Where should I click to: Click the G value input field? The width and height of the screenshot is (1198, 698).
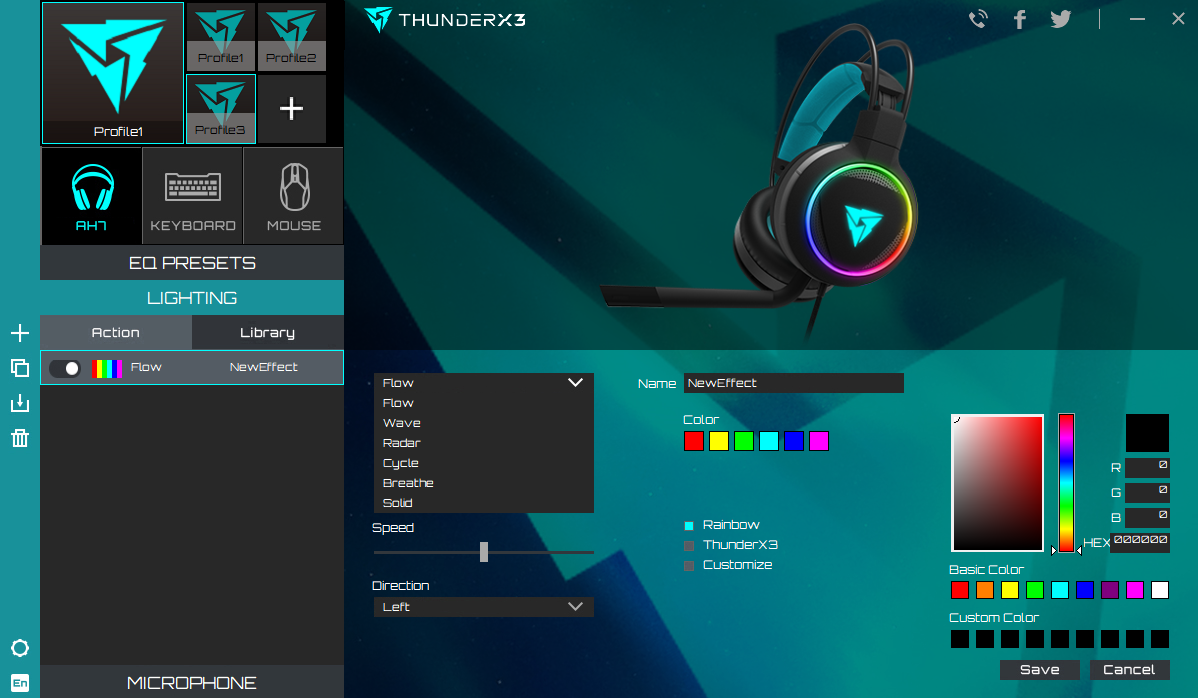click(1147, 493)
